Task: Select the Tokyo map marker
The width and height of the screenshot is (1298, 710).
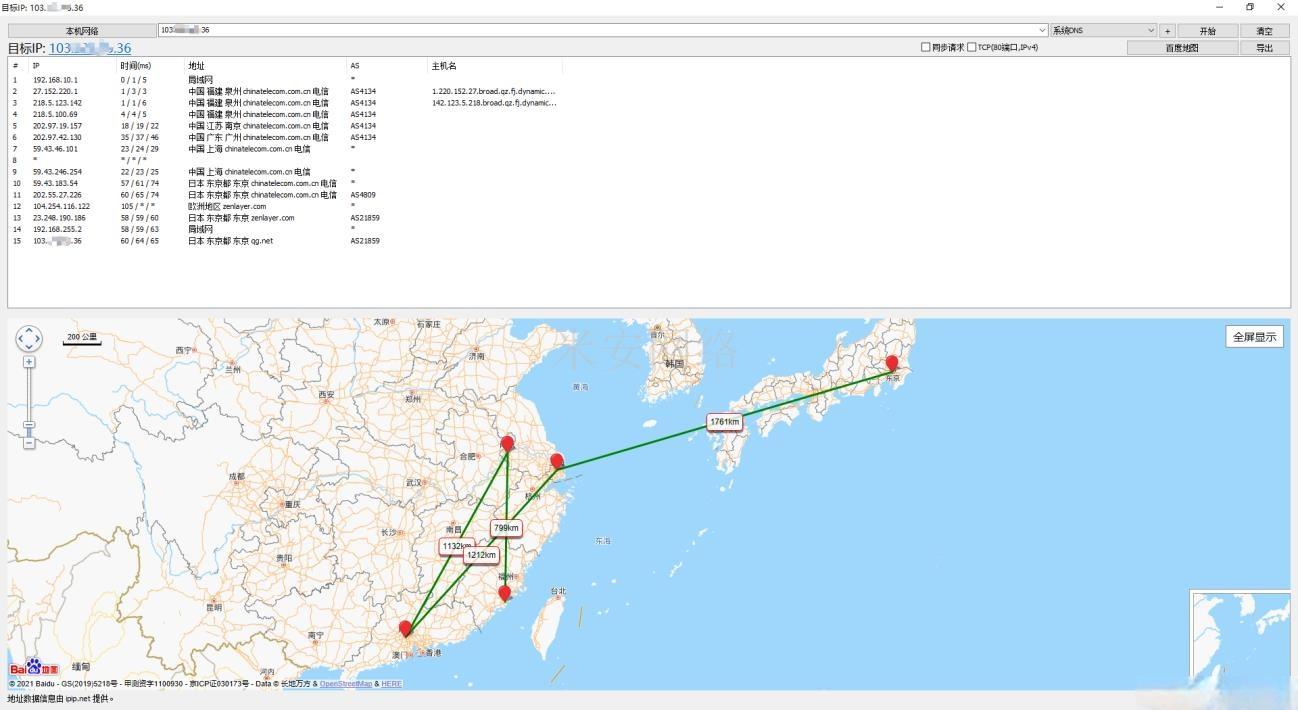Action: coord(892,364)
